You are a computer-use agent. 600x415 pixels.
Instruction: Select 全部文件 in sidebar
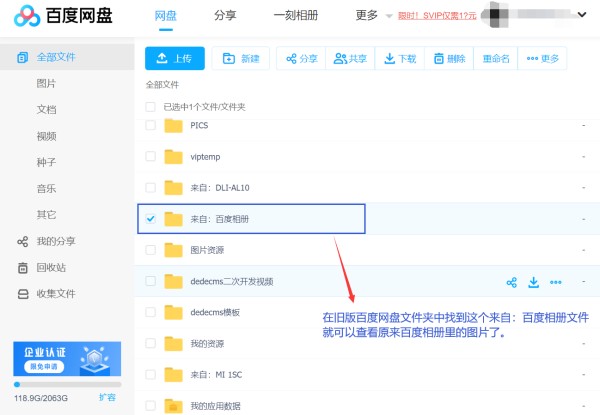67,57
